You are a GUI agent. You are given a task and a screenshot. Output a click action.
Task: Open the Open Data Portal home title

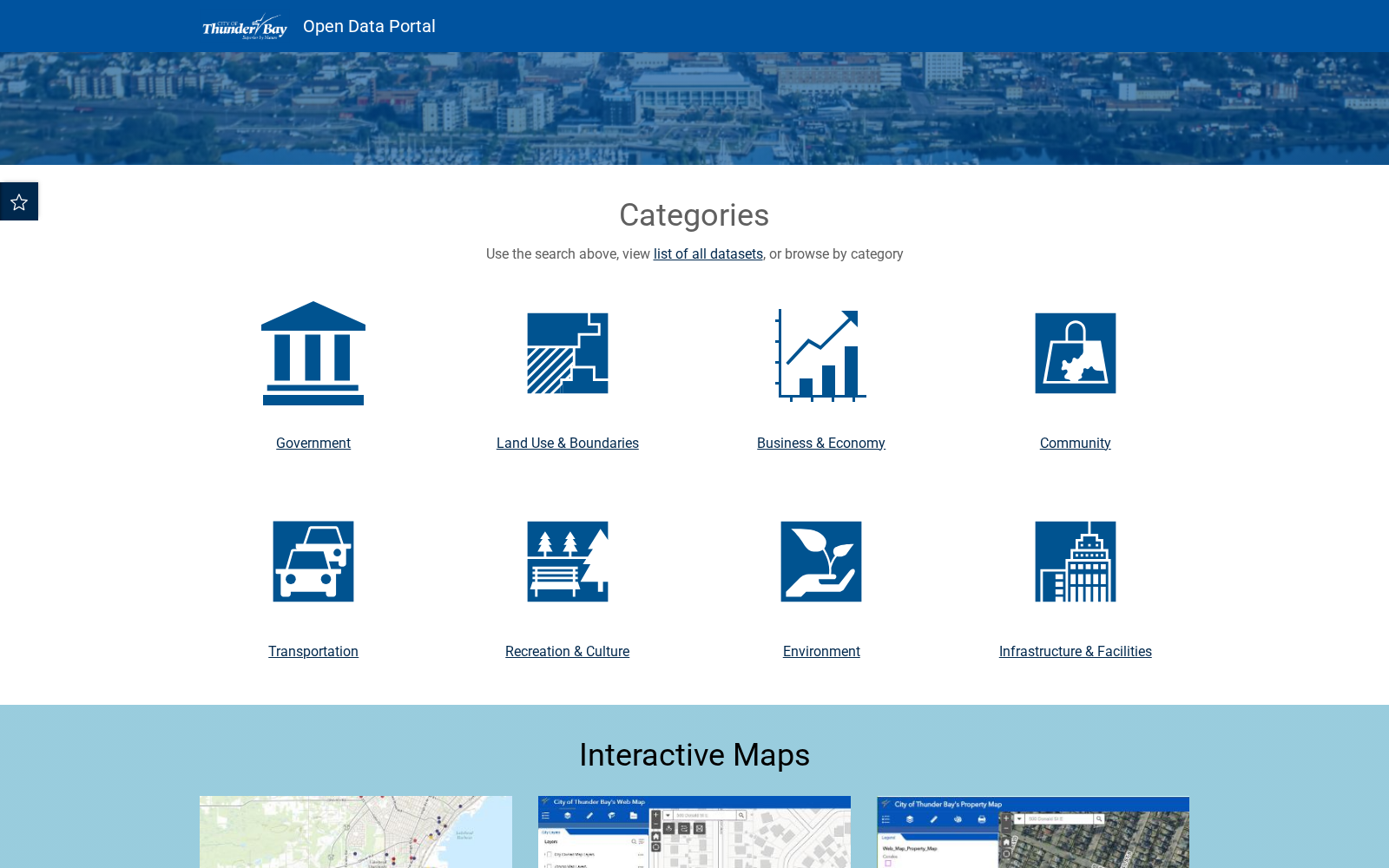pyautogui.click(x=369, y=26)
